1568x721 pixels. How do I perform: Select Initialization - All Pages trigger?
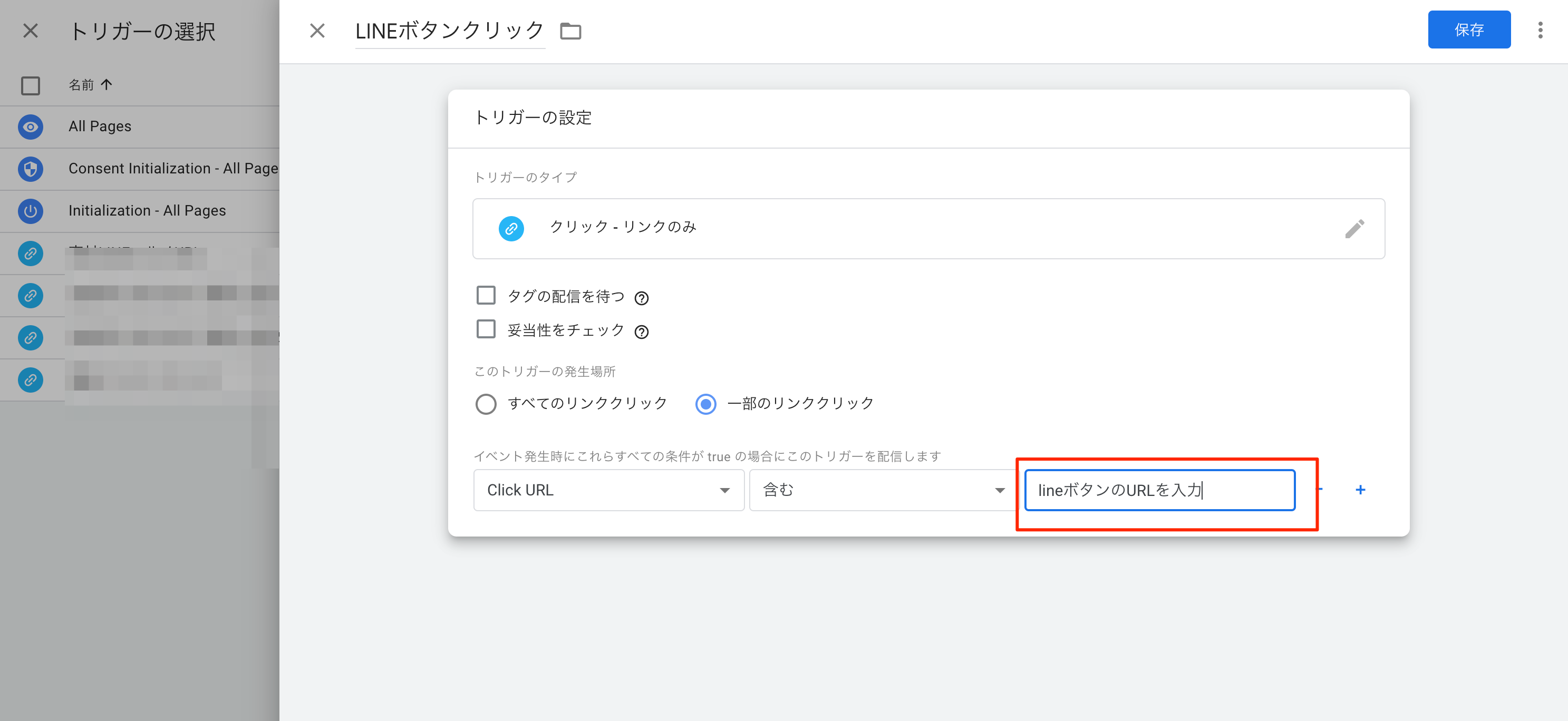[139, 210]
